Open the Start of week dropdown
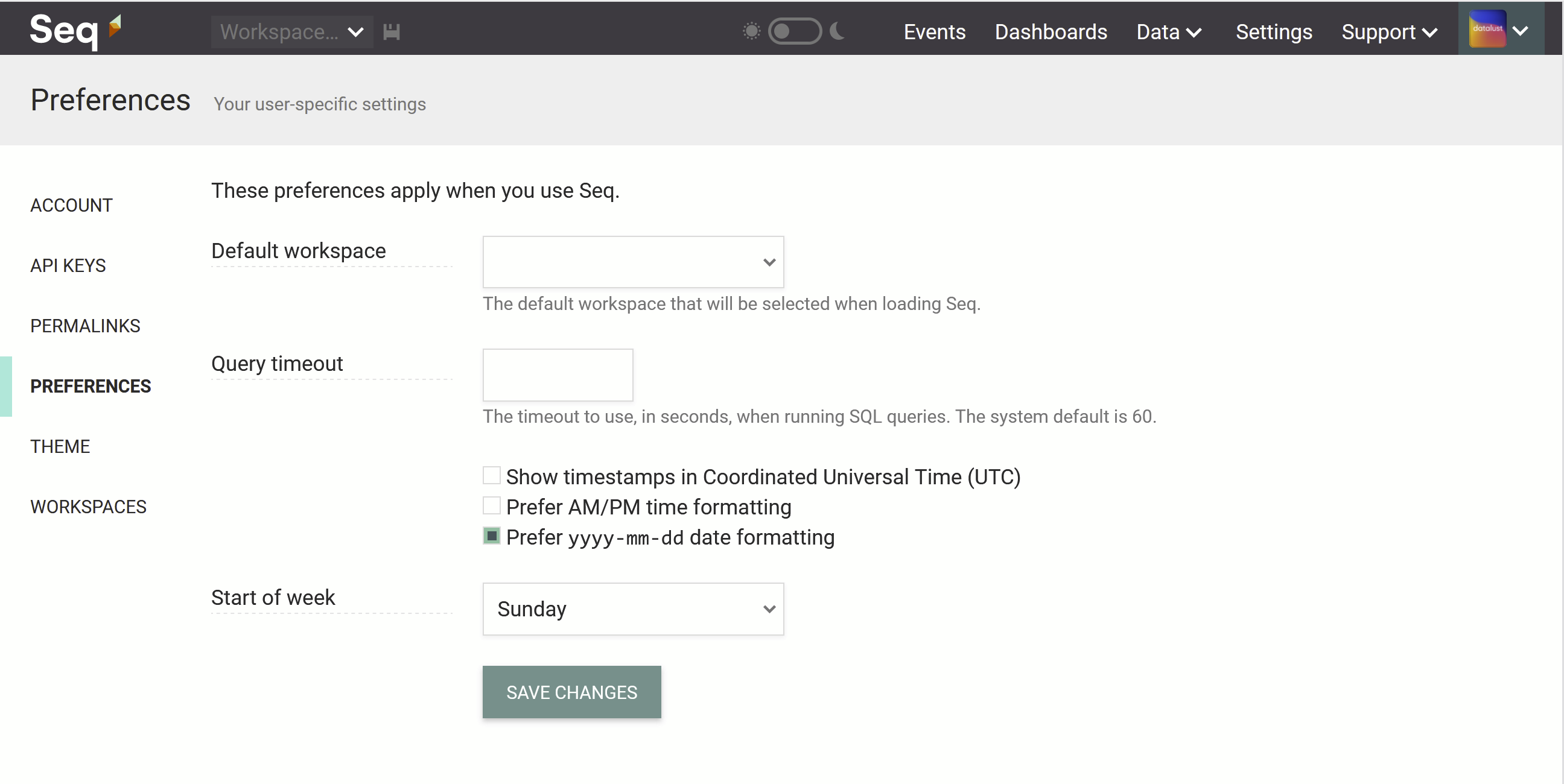The image size is (1564, 784). click(x=632, y=609)
